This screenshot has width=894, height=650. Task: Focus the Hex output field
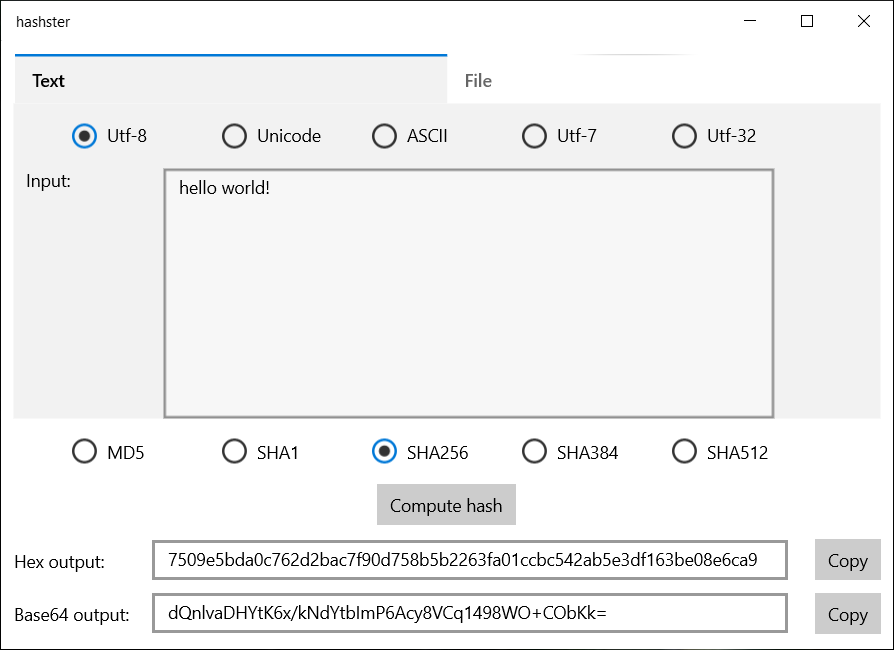point(469,560)
